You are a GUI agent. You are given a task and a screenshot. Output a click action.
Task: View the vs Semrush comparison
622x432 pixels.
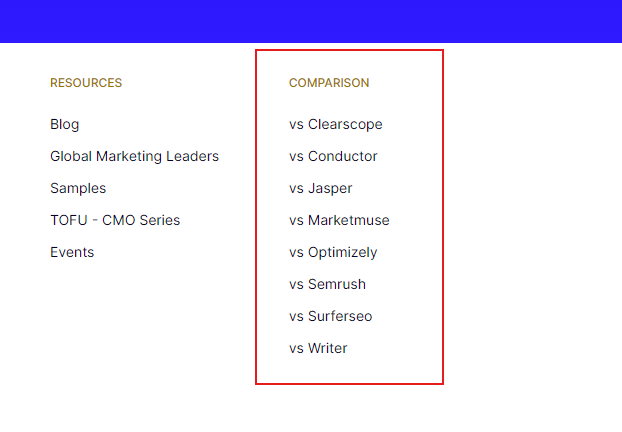point(328,284)
